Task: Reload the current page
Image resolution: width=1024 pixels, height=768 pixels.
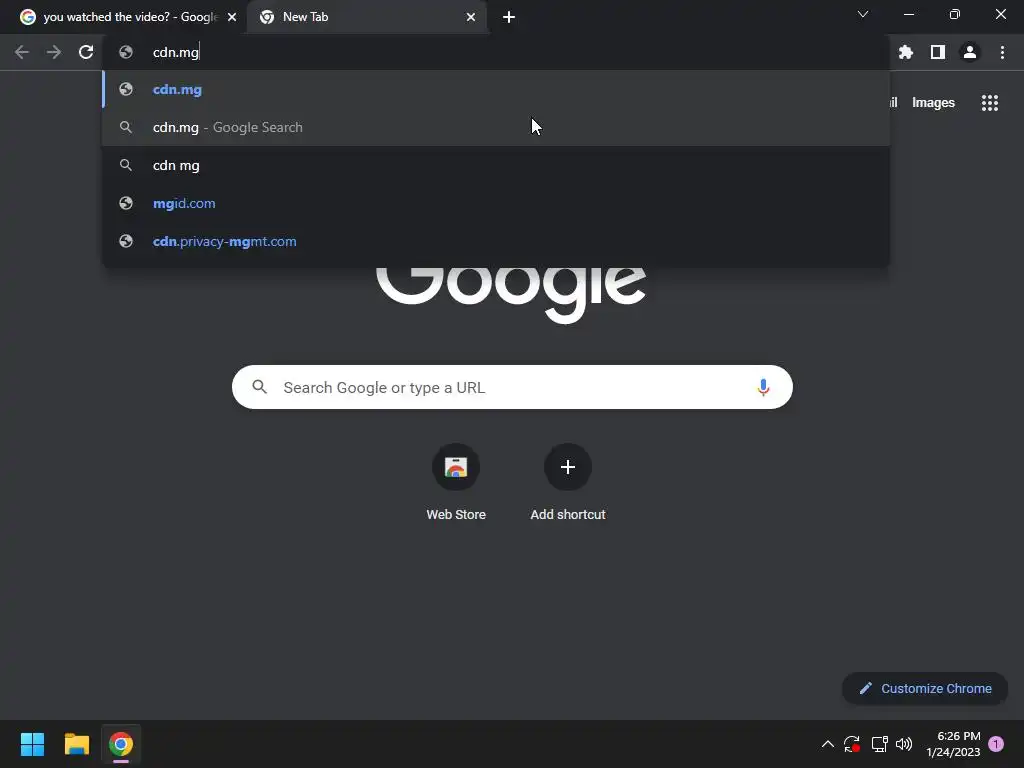Action: (x=86, y=52)
